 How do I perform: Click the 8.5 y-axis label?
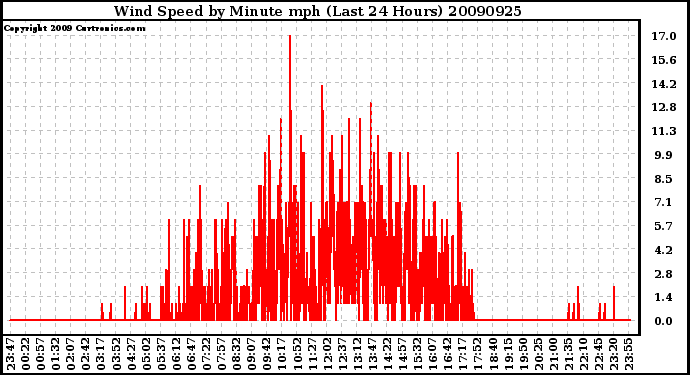(x=664, y=179)
